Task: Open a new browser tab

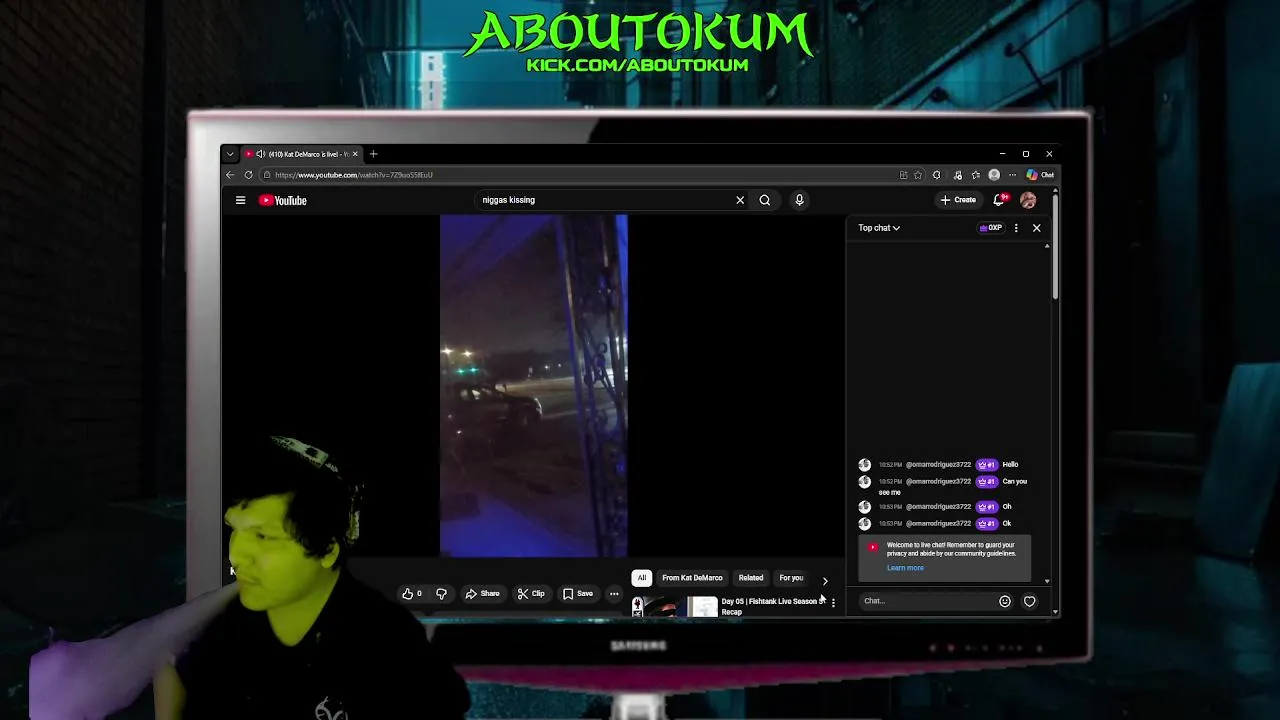Action: point(373,154)
